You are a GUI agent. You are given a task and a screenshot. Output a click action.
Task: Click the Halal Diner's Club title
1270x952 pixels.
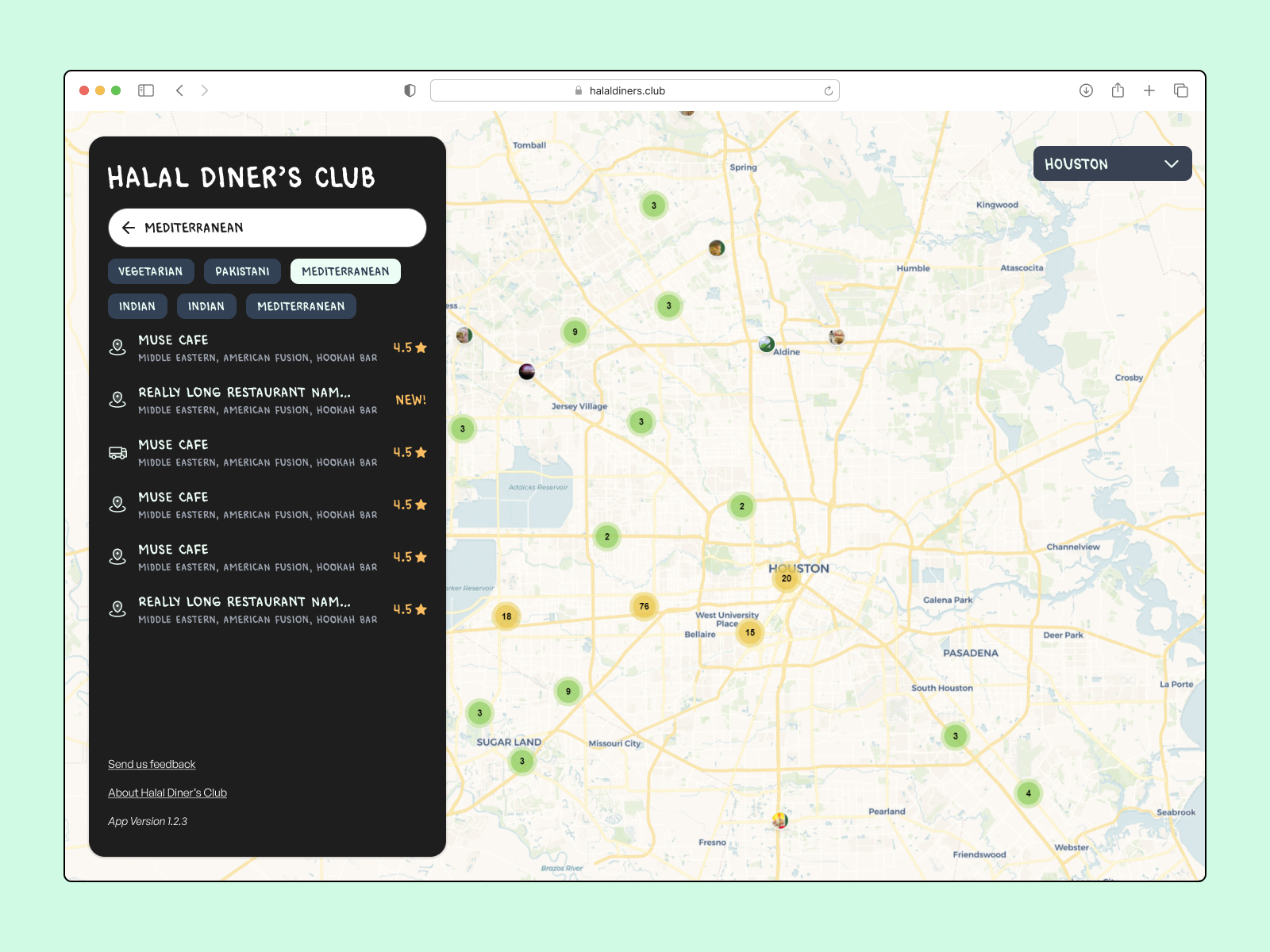tap(241, 178)
